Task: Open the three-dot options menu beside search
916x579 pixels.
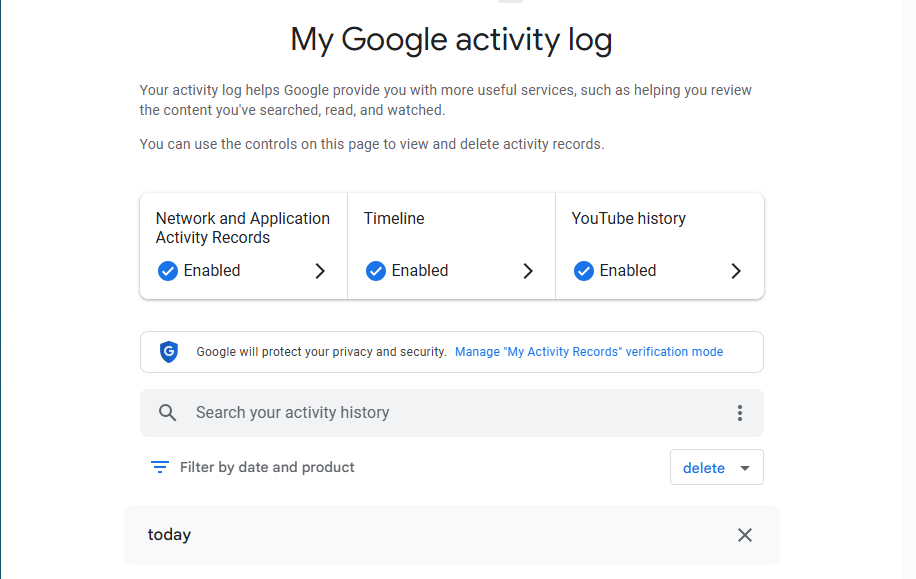Action: pyautogui.click(x=739, y=412)
